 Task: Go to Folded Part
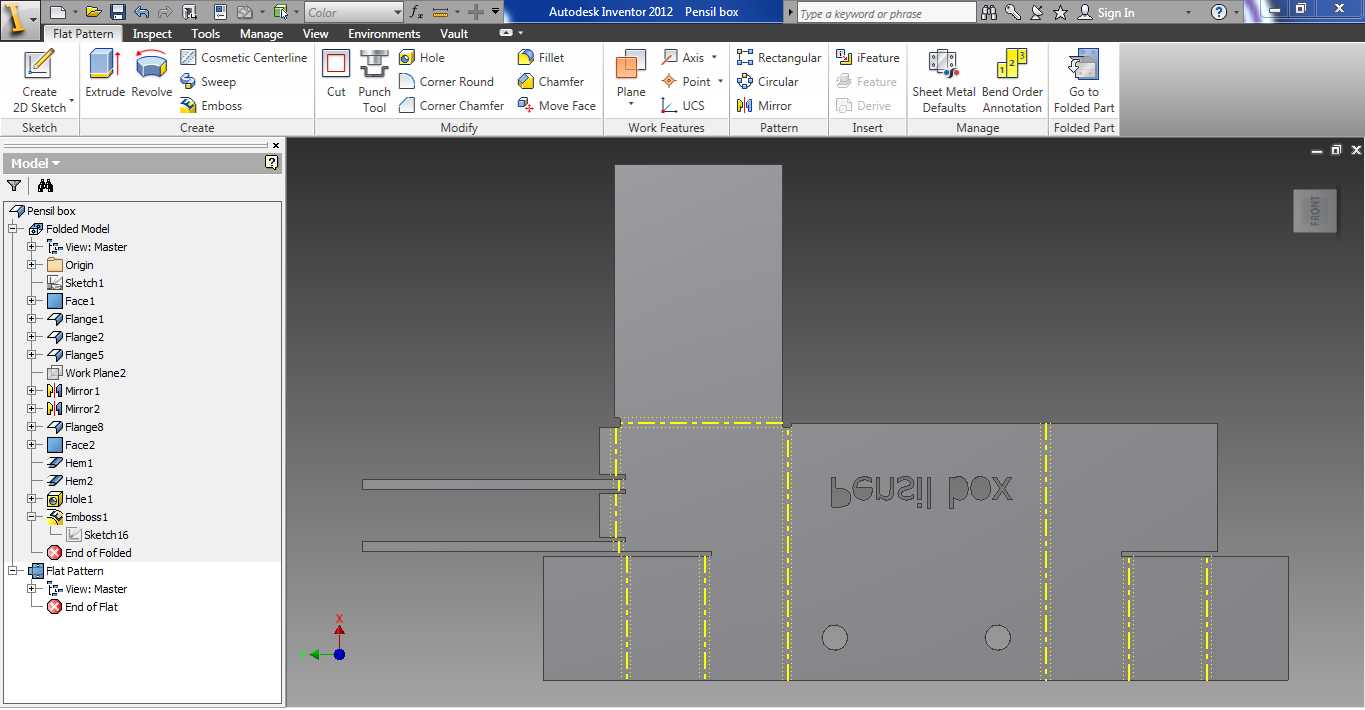click(1083, 80)
